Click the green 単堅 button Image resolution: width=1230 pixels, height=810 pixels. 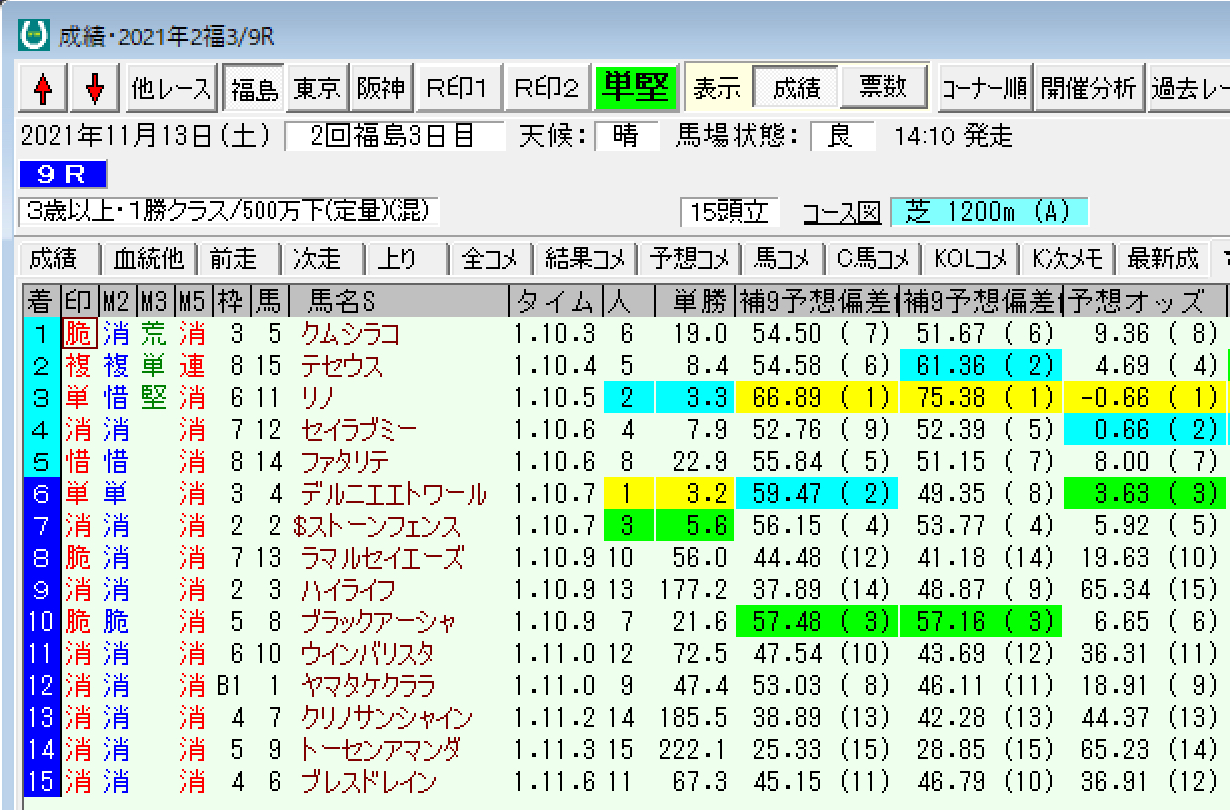click(636, 89)
